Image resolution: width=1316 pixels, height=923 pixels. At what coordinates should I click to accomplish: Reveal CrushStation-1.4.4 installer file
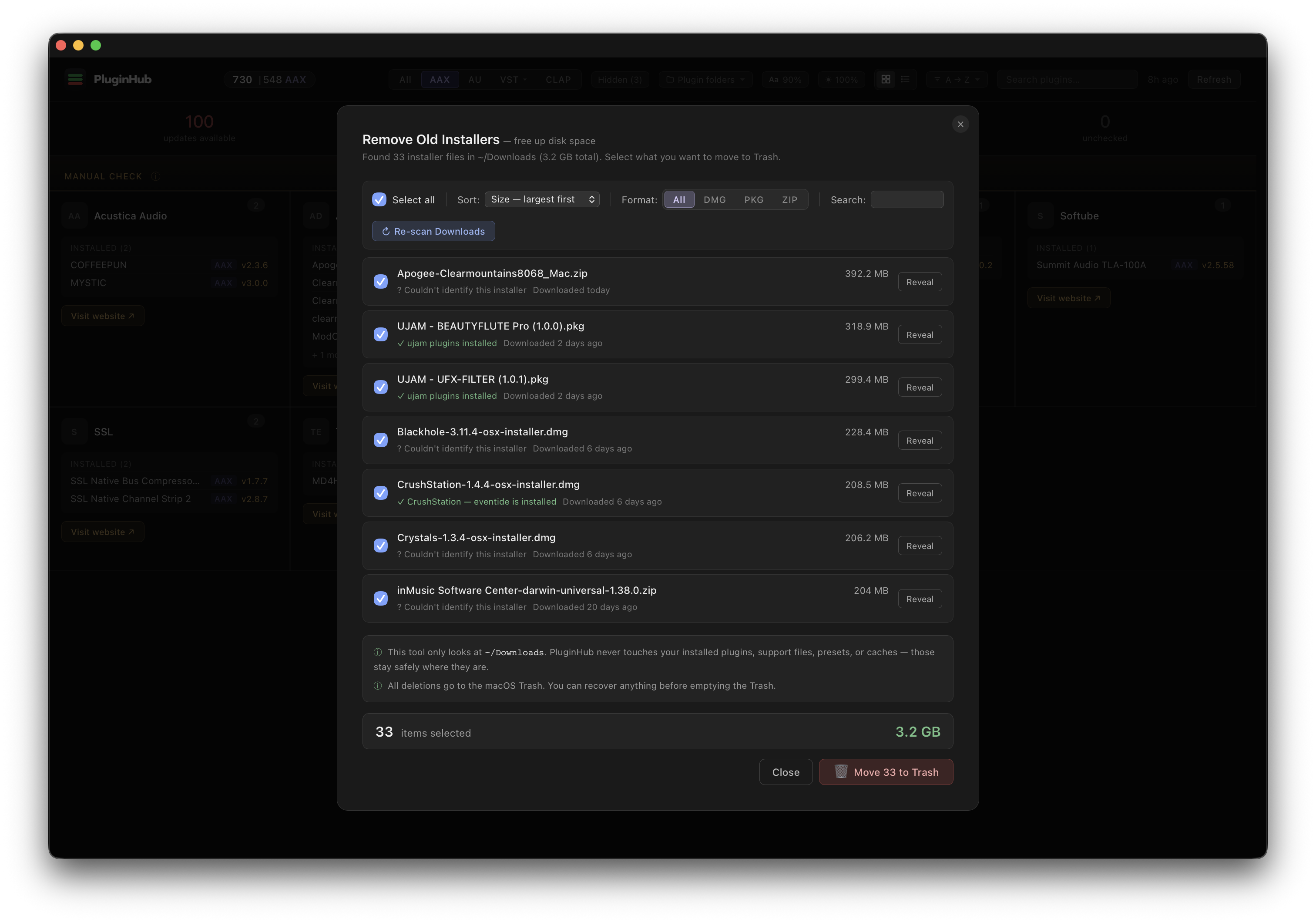tap(920, 493)
